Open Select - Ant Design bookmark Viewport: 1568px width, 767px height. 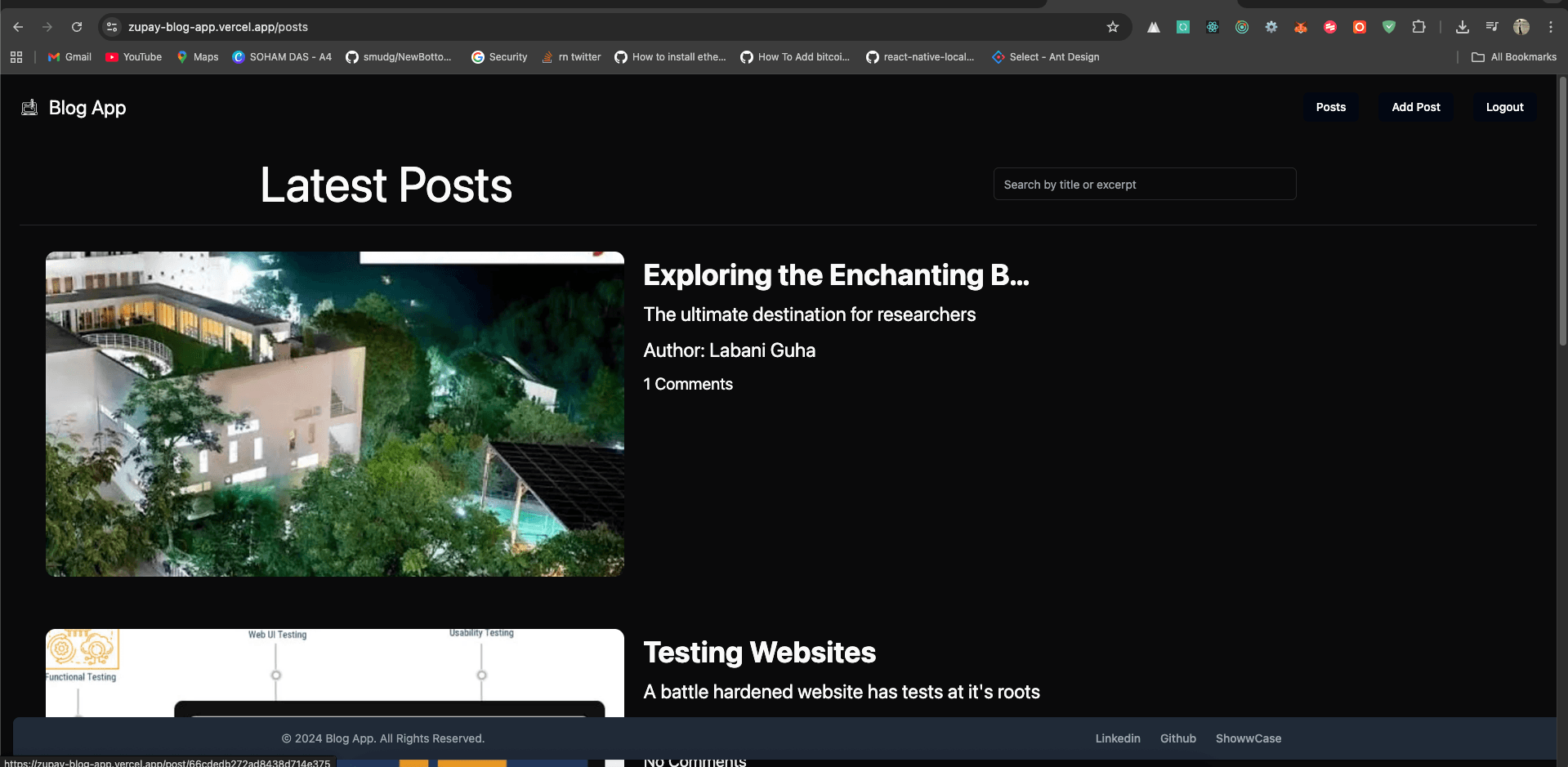[x=1045, y=57]
